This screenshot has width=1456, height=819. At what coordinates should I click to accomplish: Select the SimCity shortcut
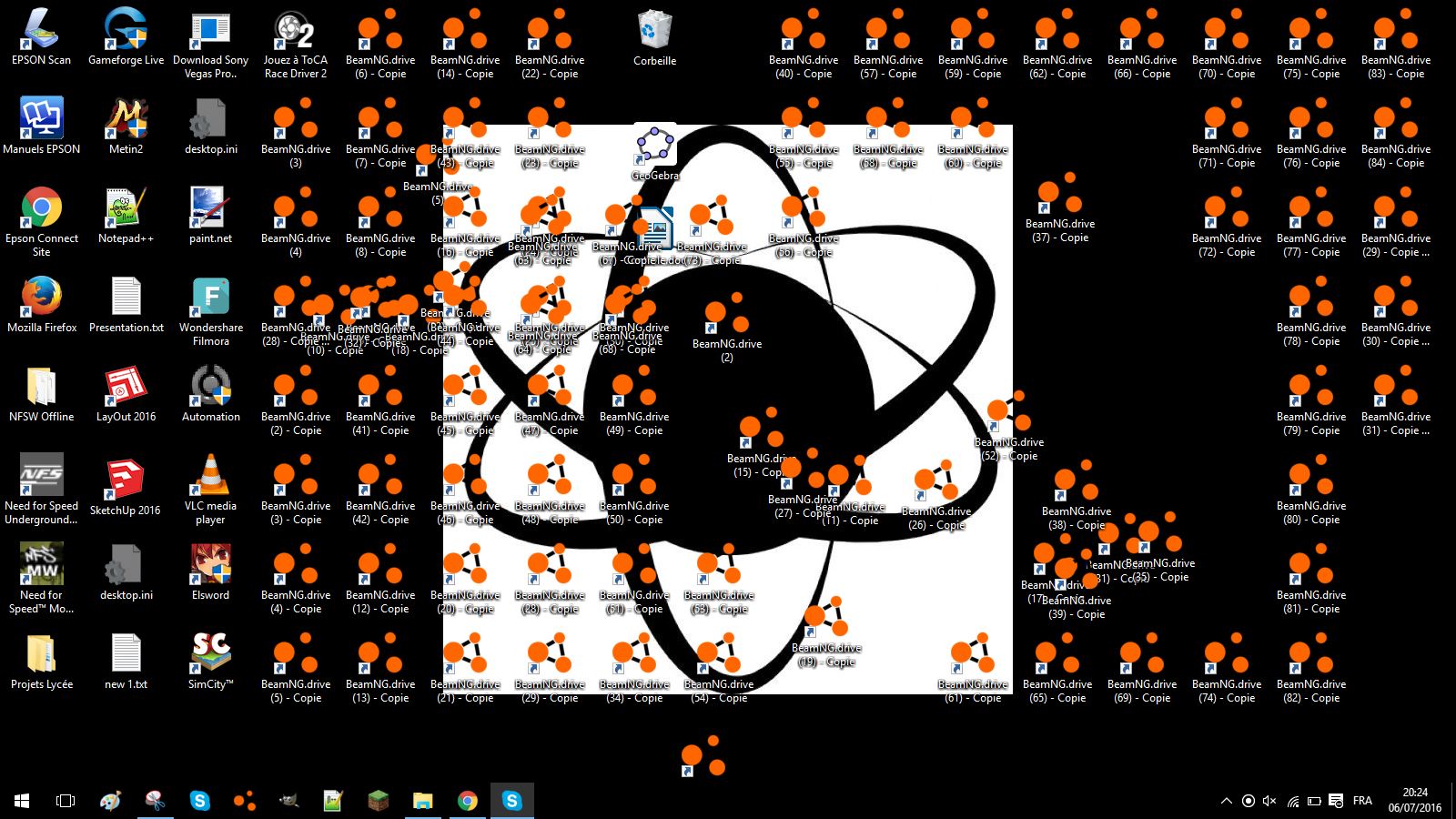[x=210, y=662]
